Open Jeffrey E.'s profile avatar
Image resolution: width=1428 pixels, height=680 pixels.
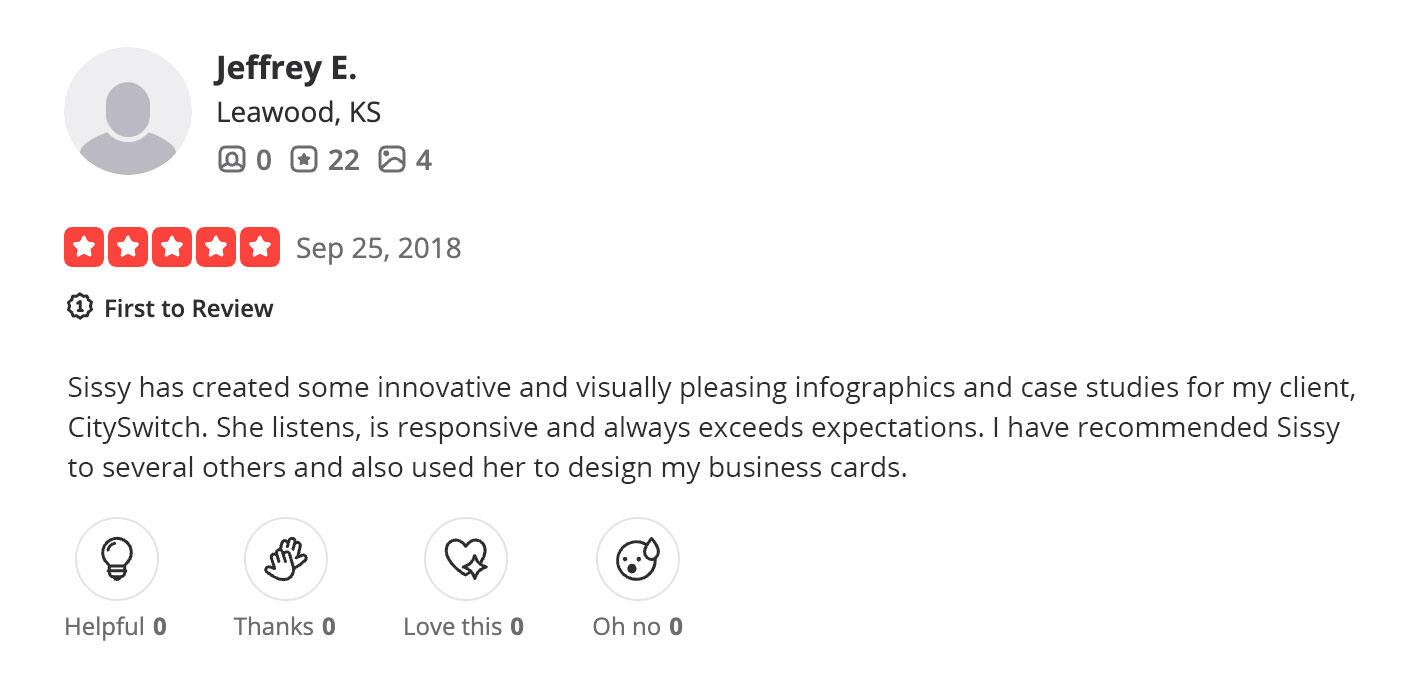tap(128, 111)
